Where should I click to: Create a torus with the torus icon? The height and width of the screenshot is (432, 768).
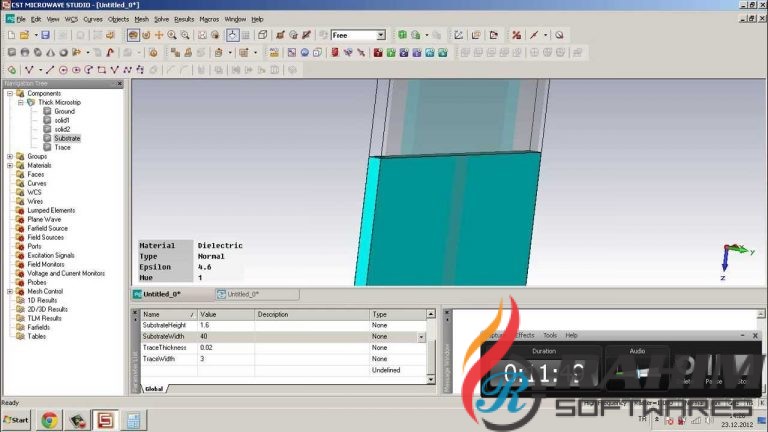(x=63, y=52)
